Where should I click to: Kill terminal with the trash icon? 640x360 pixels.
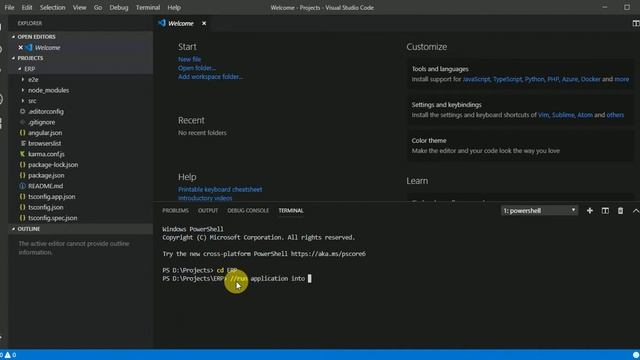pos(620,211)
